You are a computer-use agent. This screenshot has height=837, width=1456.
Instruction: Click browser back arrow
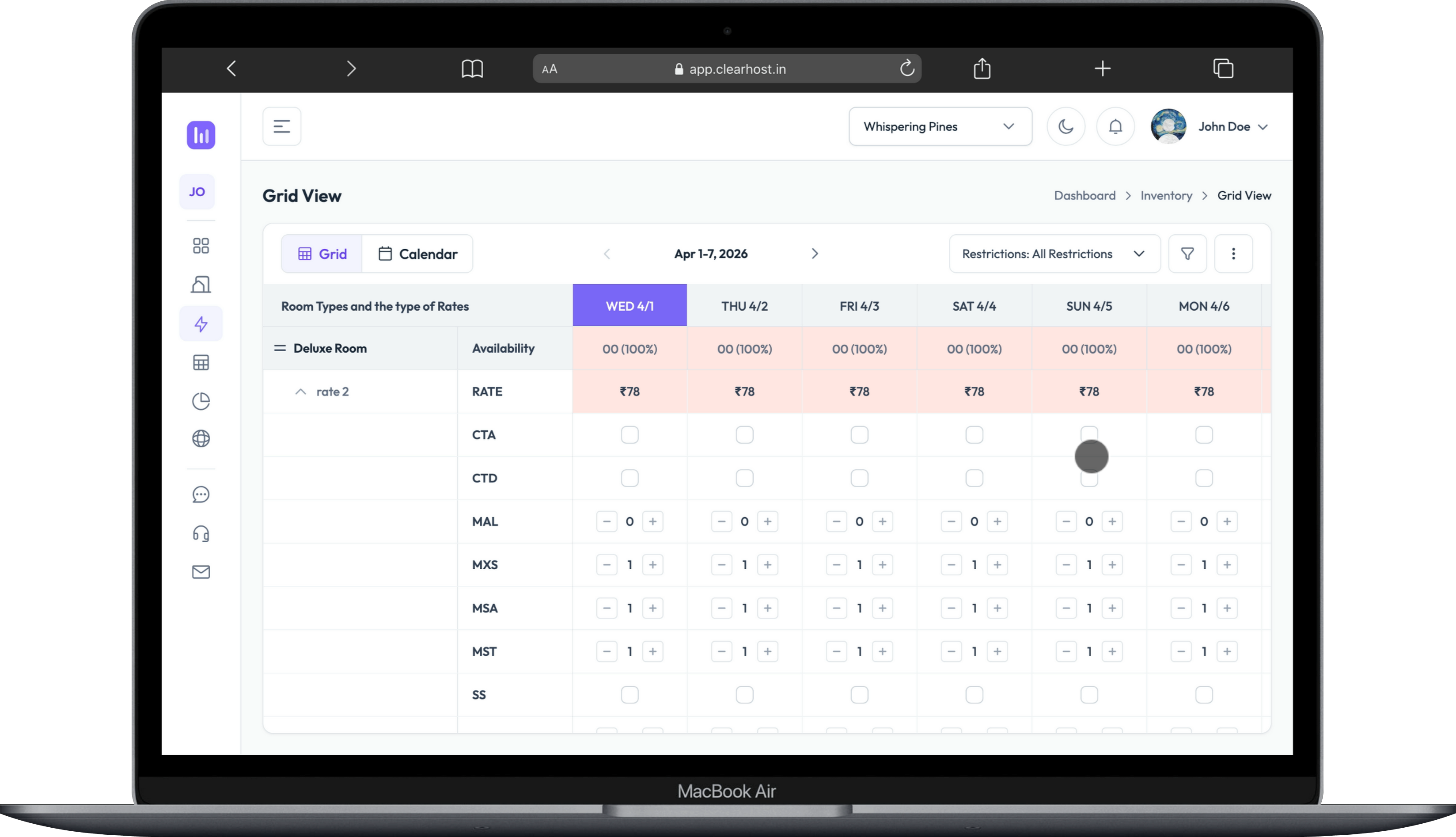pyautogui.click(x=231, y=68)
